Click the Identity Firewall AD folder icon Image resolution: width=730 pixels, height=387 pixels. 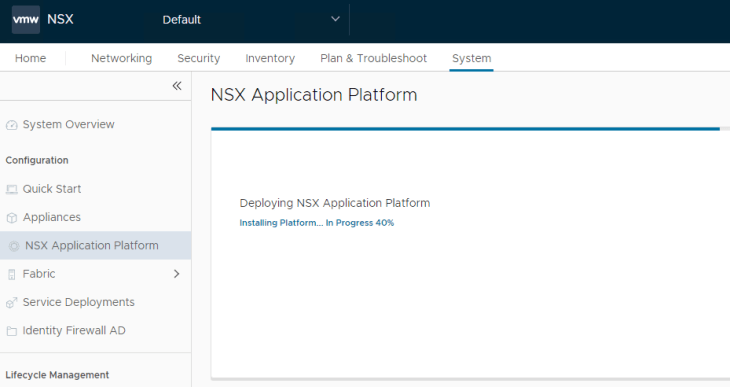[12, 331]
